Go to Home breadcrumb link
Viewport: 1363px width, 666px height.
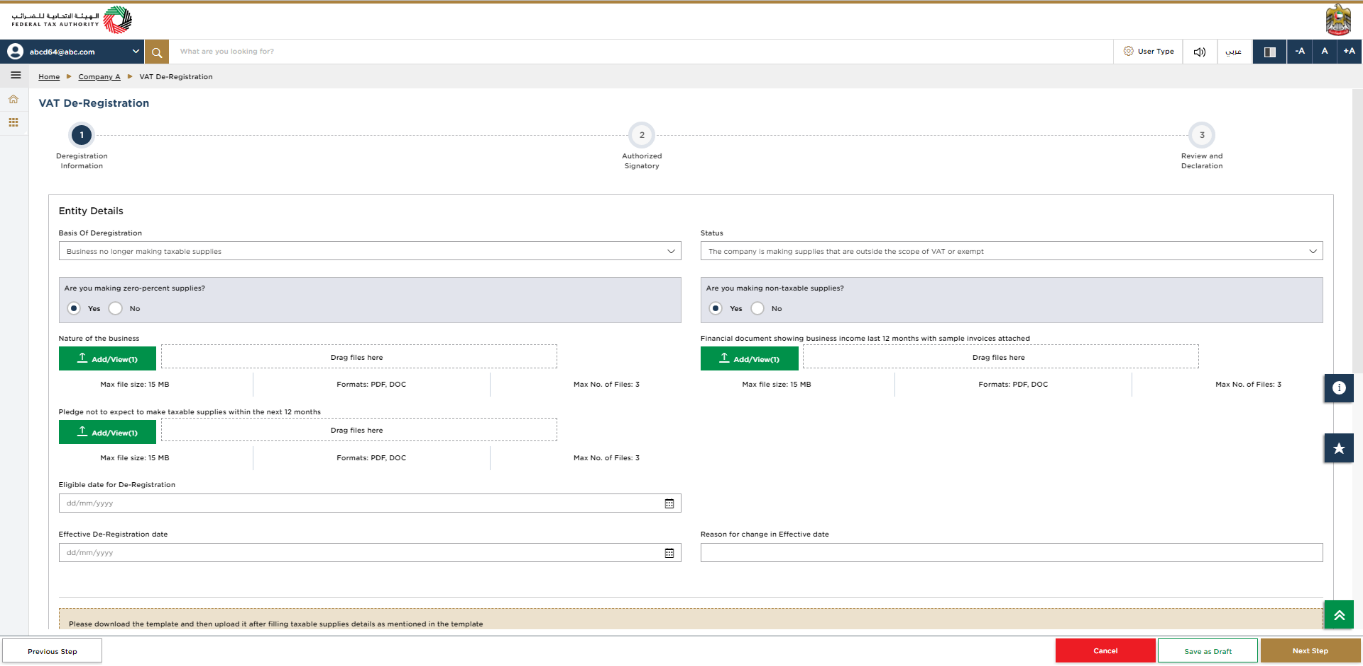coord(49,77)
